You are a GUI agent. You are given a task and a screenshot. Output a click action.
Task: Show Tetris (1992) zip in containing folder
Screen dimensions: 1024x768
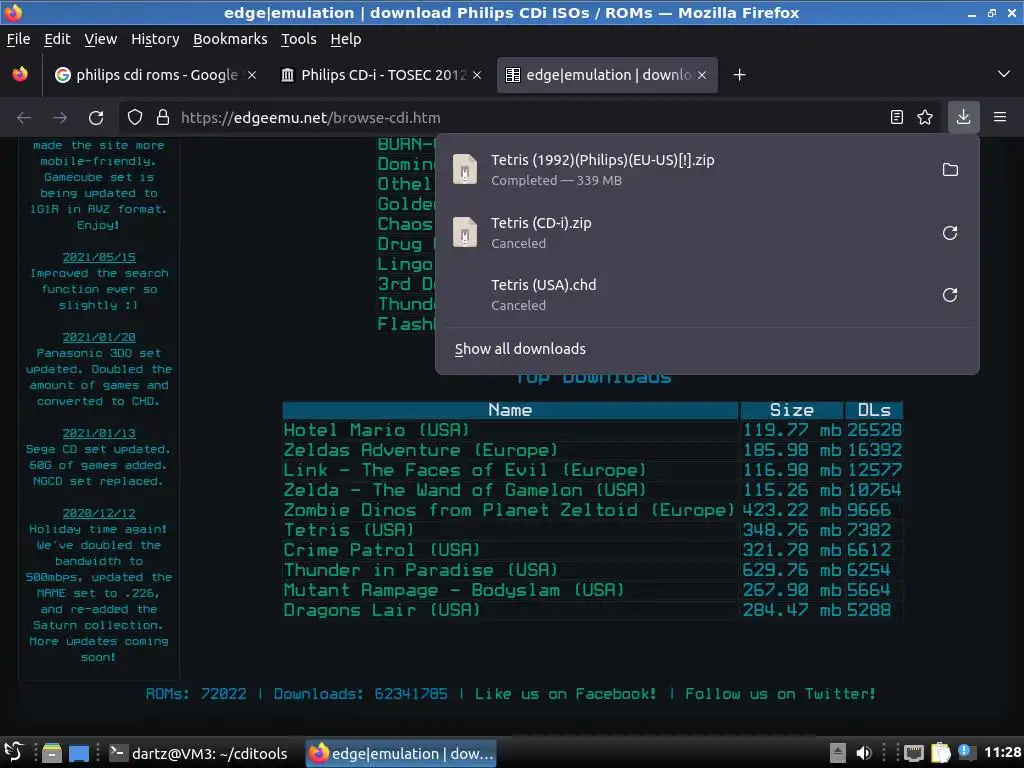tap(950, 170)
